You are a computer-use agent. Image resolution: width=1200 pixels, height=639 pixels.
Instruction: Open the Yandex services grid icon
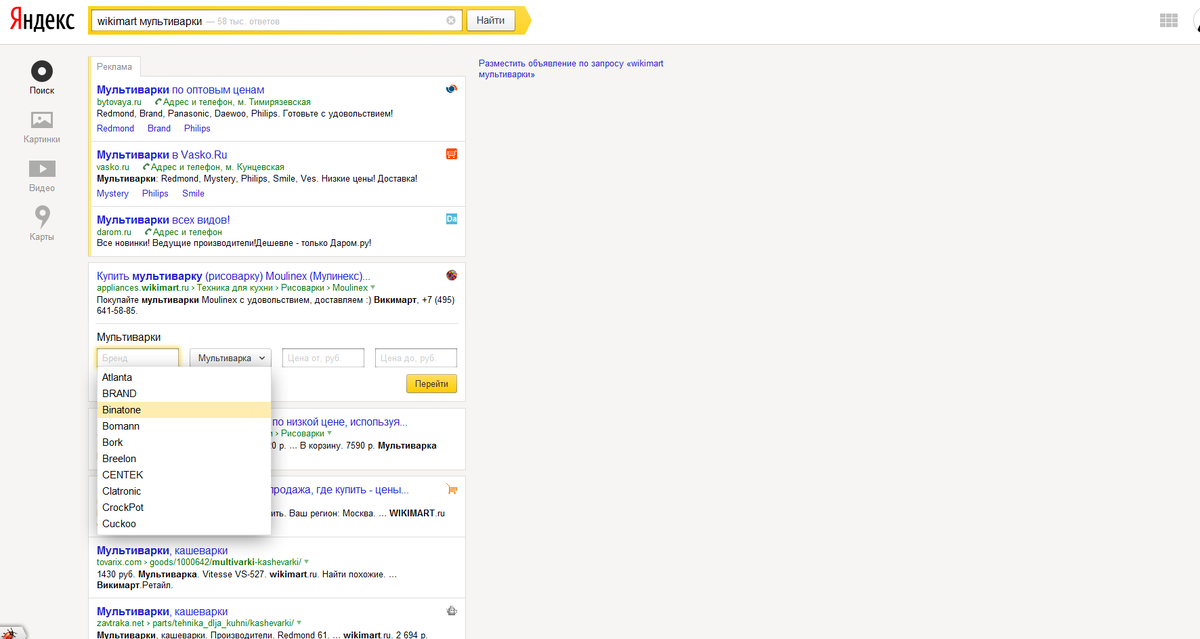click(x=1168, y=21)
